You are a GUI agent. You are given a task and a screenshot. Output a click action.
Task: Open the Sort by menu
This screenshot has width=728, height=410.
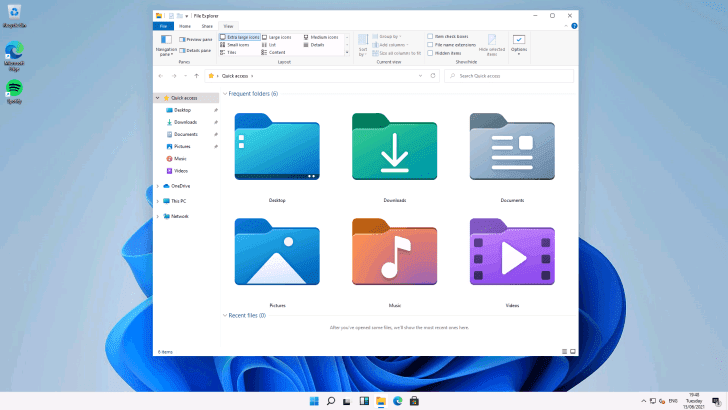pos(363,45)
